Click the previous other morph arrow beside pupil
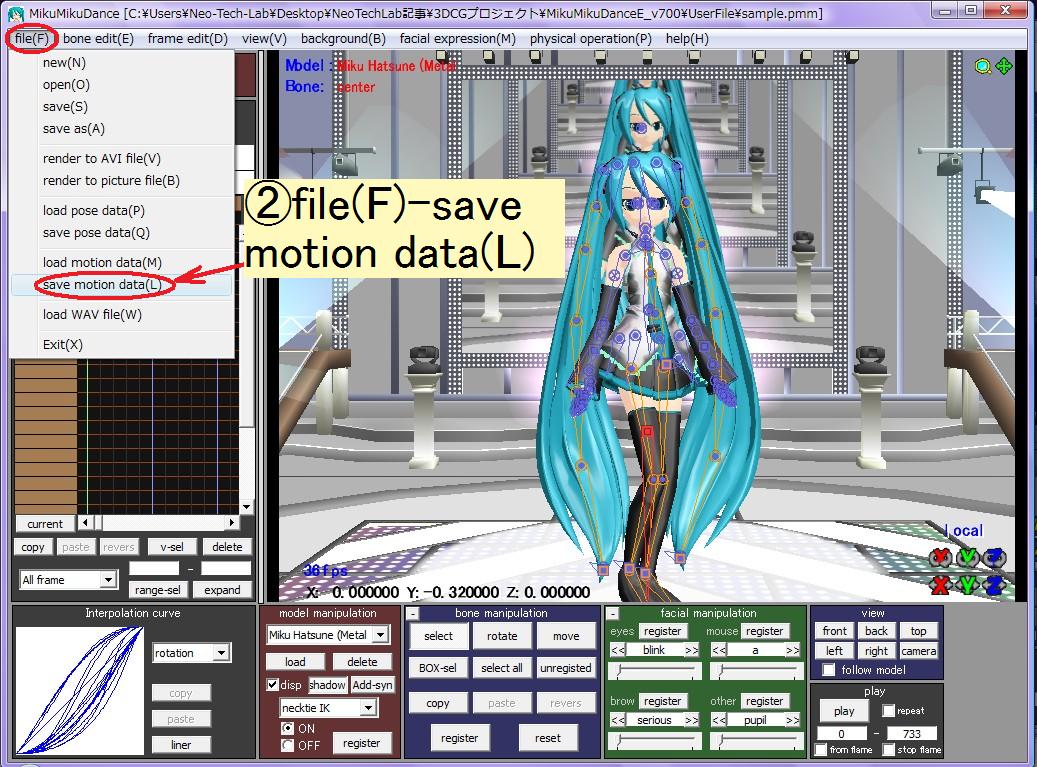Viewport: 1037px width, 767px height. [719, 720]
